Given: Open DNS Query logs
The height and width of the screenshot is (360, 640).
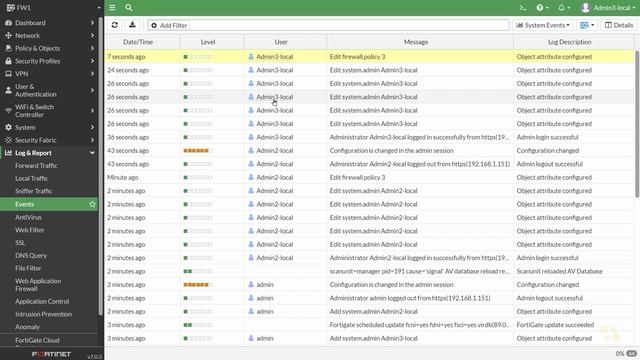Looking at the screenshot, I should point(31,256).
